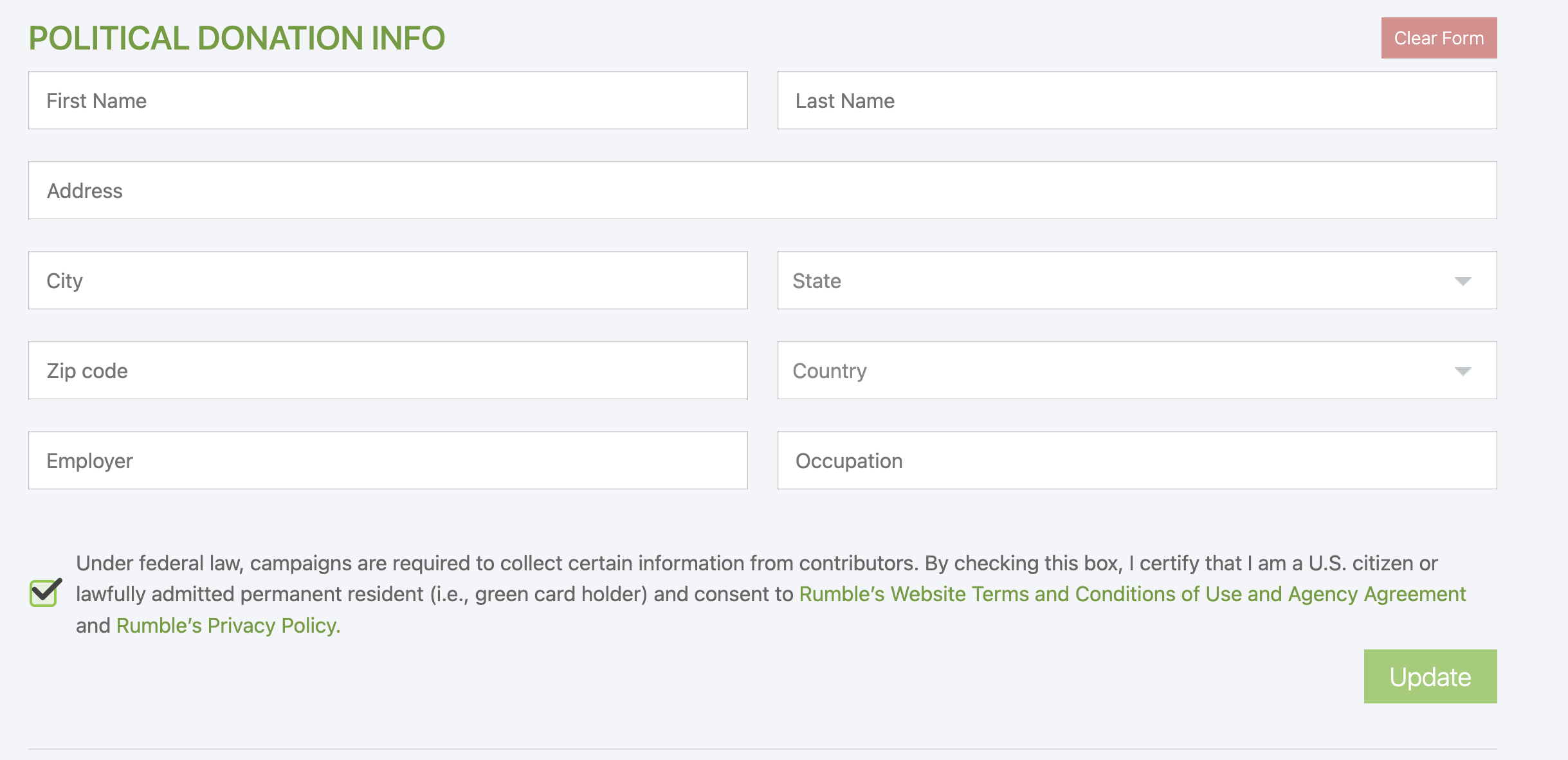Focus the First Name input field
The height and width of the screenshot is (760, 1568).
[x=388, y=100]
